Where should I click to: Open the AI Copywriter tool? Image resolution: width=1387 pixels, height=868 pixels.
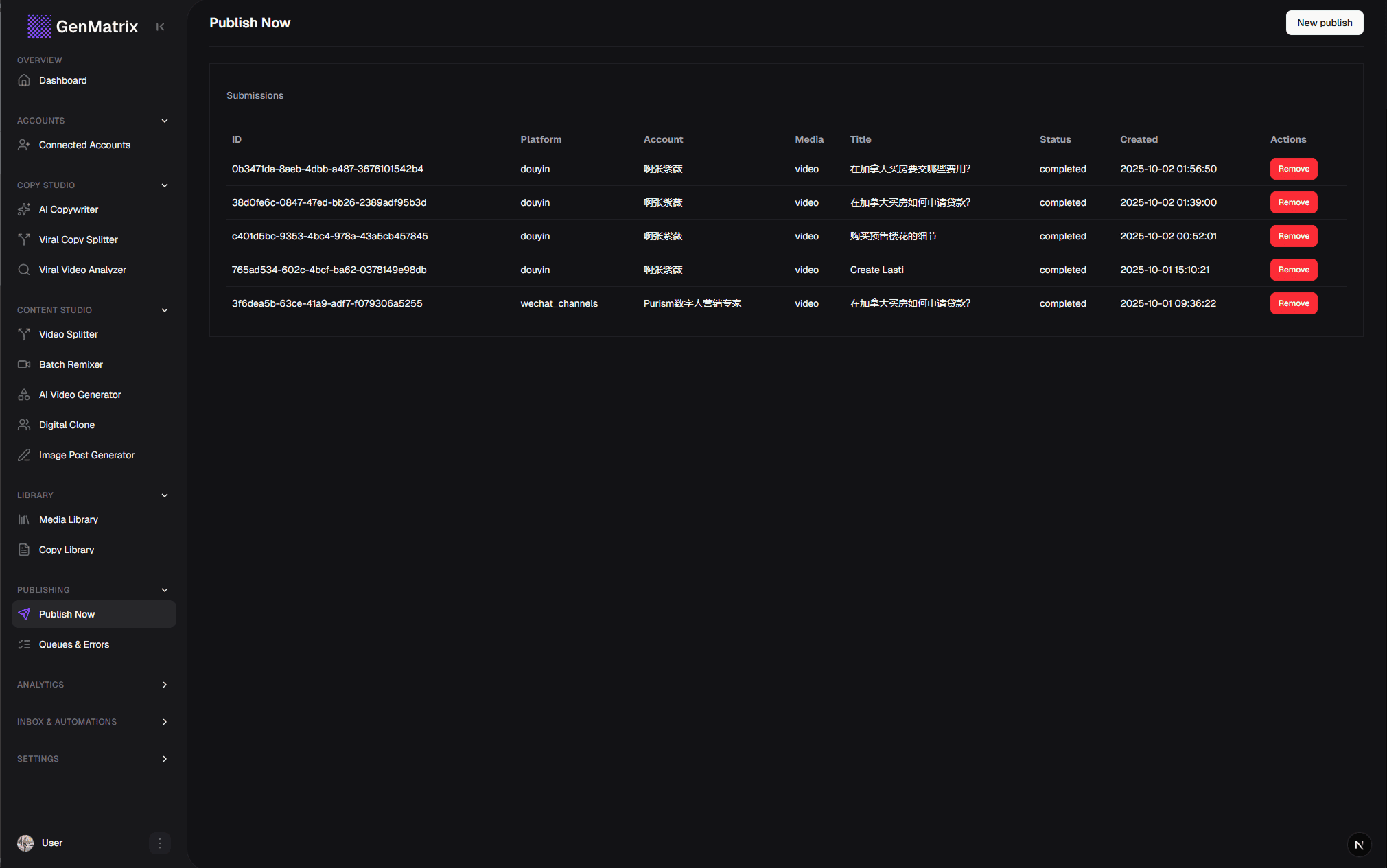[68, 209]
